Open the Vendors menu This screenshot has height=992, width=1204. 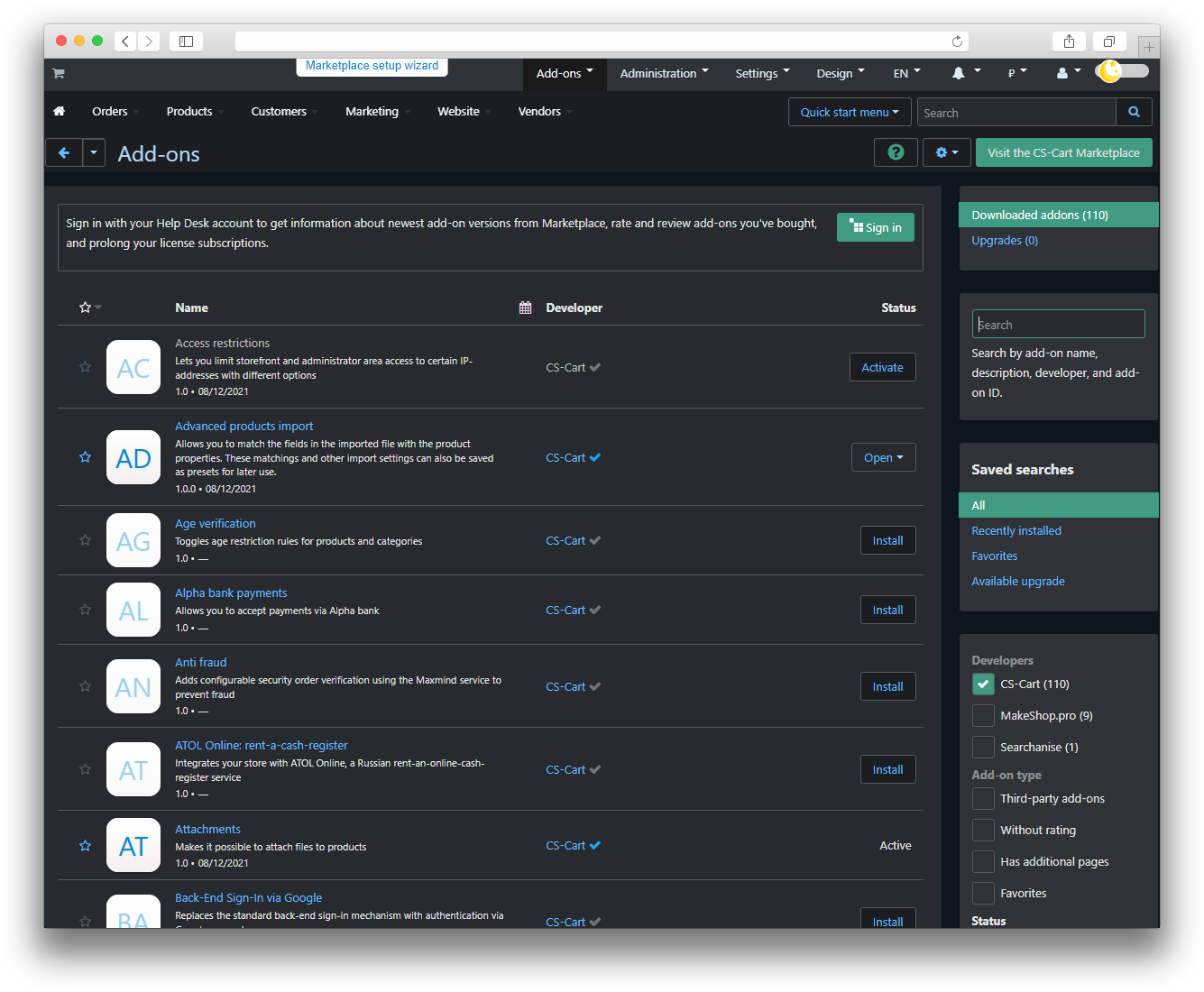click(x=545, y=112)
